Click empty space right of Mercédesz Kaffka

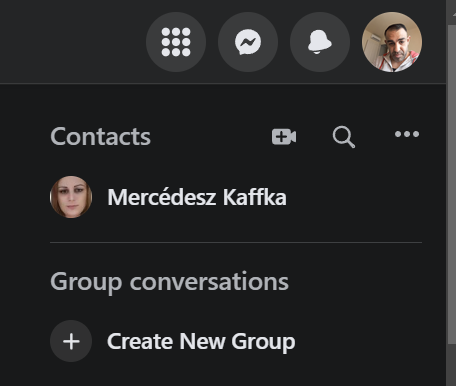(353, 197)
